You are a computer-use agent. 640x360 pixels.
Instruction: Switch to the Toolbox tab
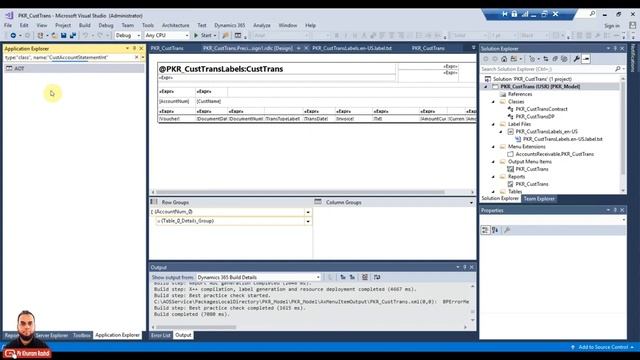click(x=82, y=335)
